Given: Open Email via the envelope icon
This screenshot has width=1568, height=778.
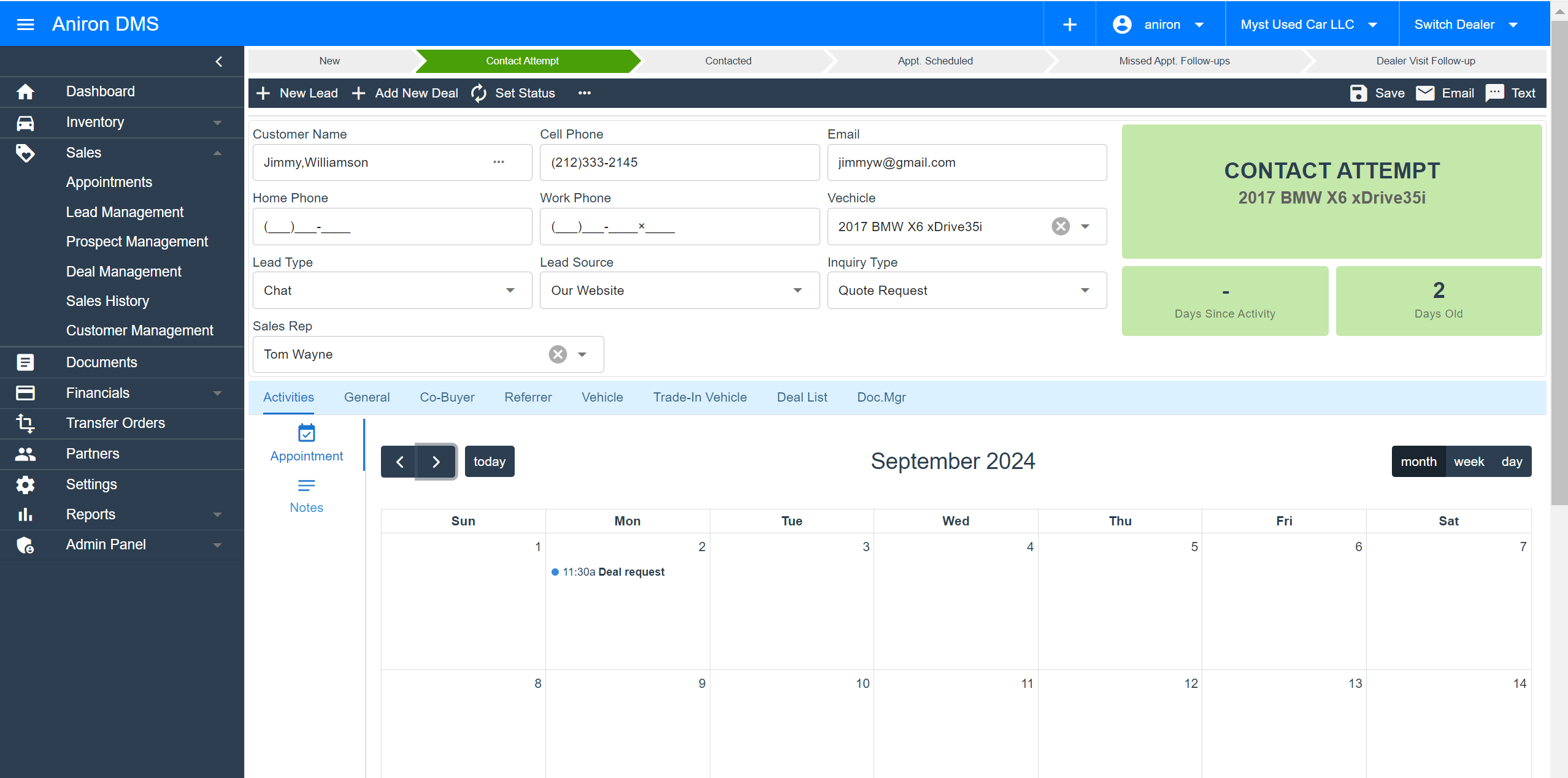Looking at the screenshot, I should point(1425,93).
